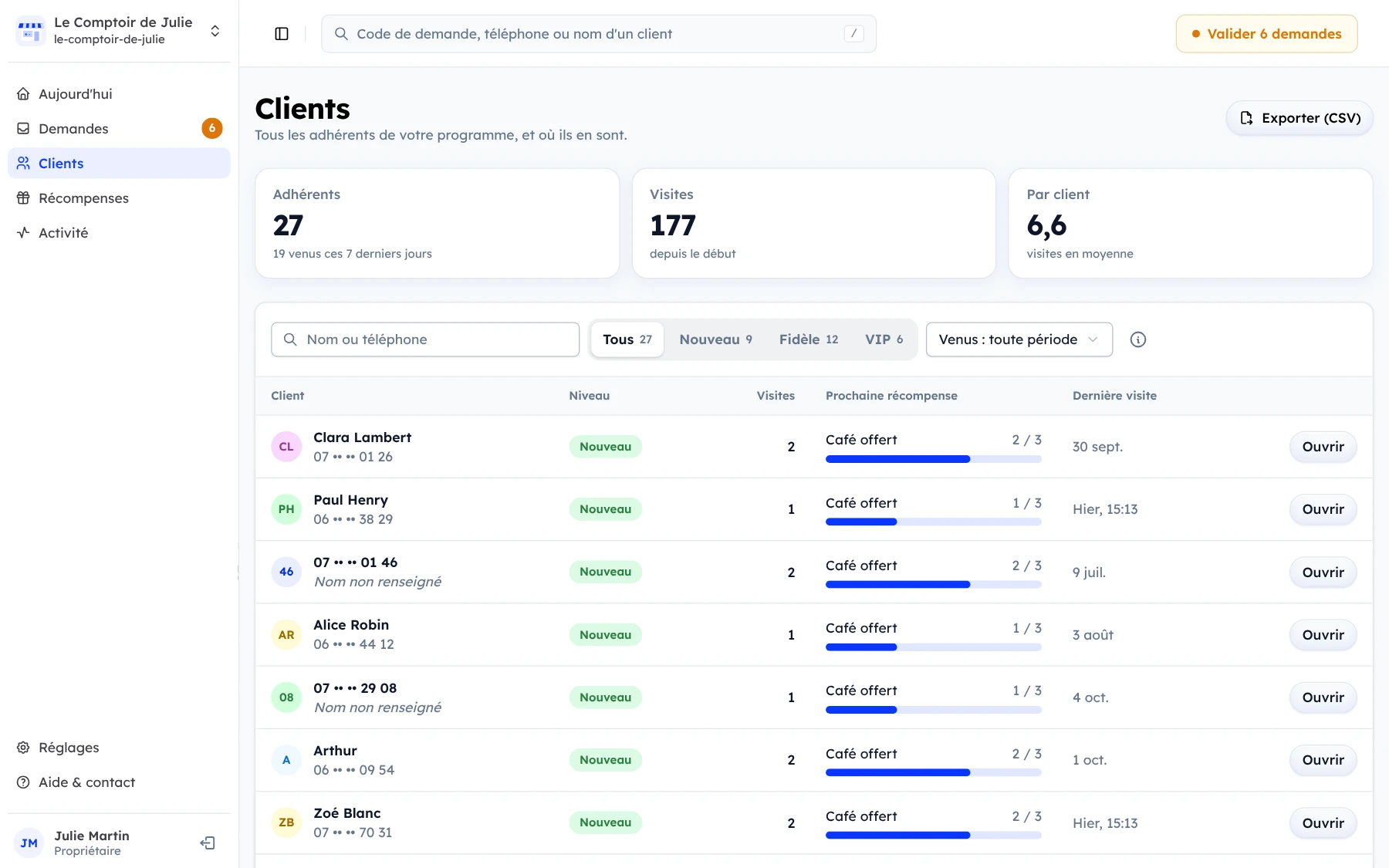Click the search magnifier icon in top bar
This screenshot has height=868, width=1389.
pyautogui.click(x=341, y=34)
